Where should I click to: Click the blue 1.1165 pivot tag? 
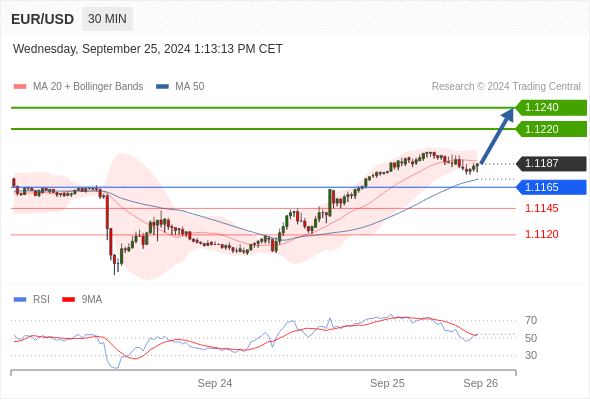click(551, 187)
